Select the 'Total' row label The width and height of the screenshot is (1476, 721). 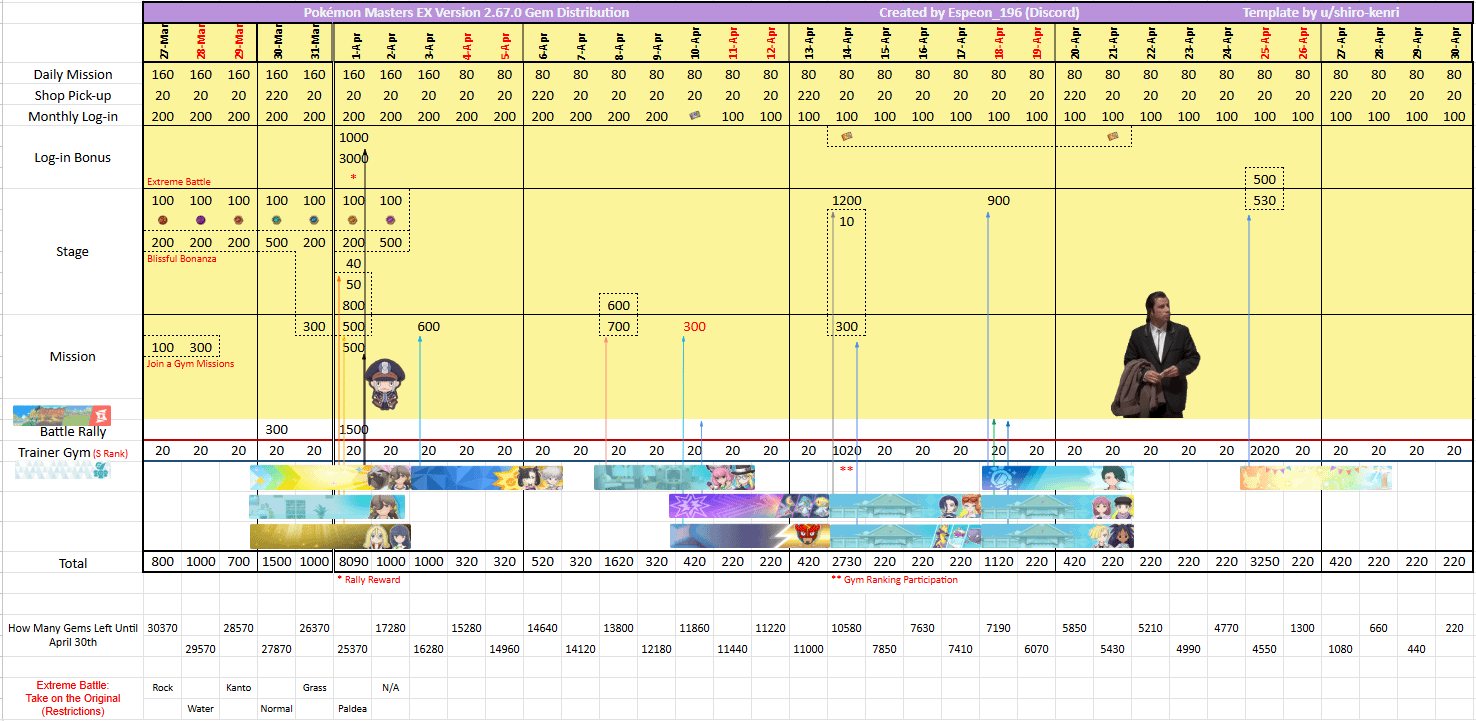73,564
